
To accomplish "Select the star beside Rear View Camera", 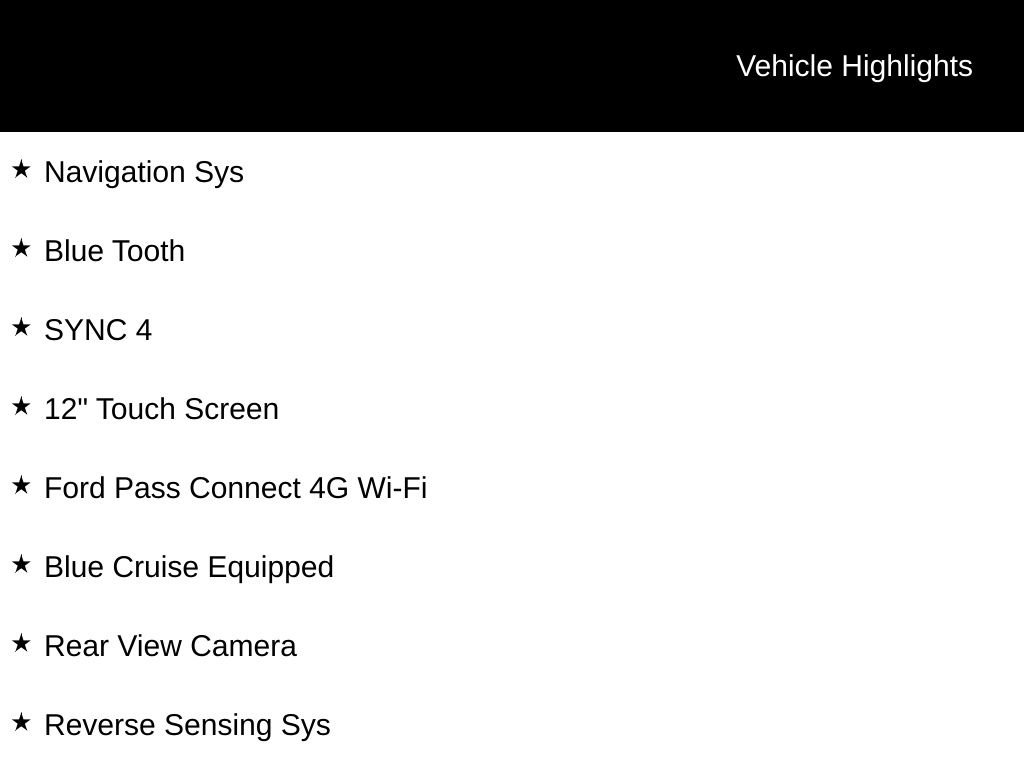I will coord(21,643).
